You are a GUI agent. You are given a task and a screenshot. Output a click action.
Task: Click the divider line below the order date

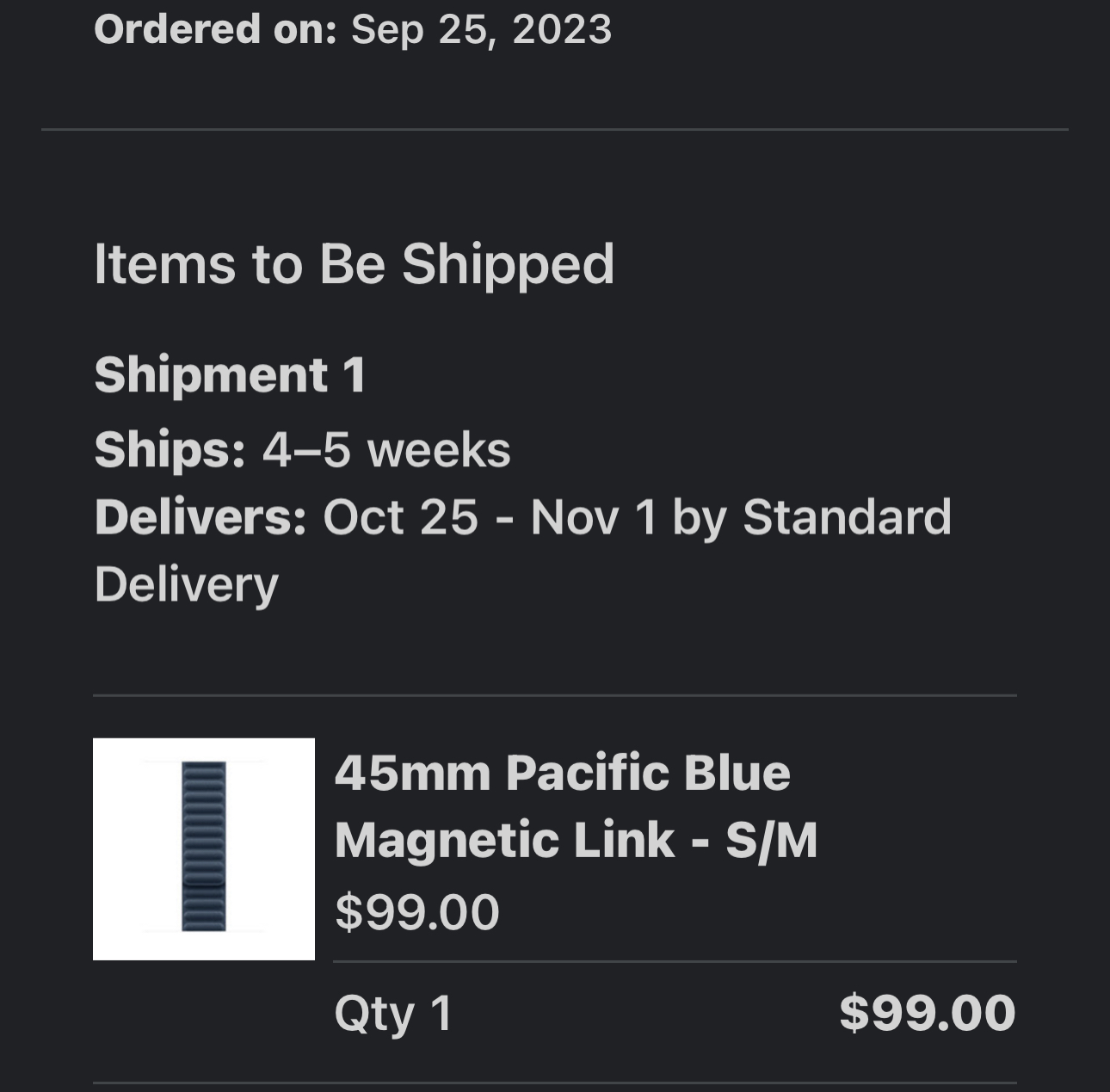(555, 130)
